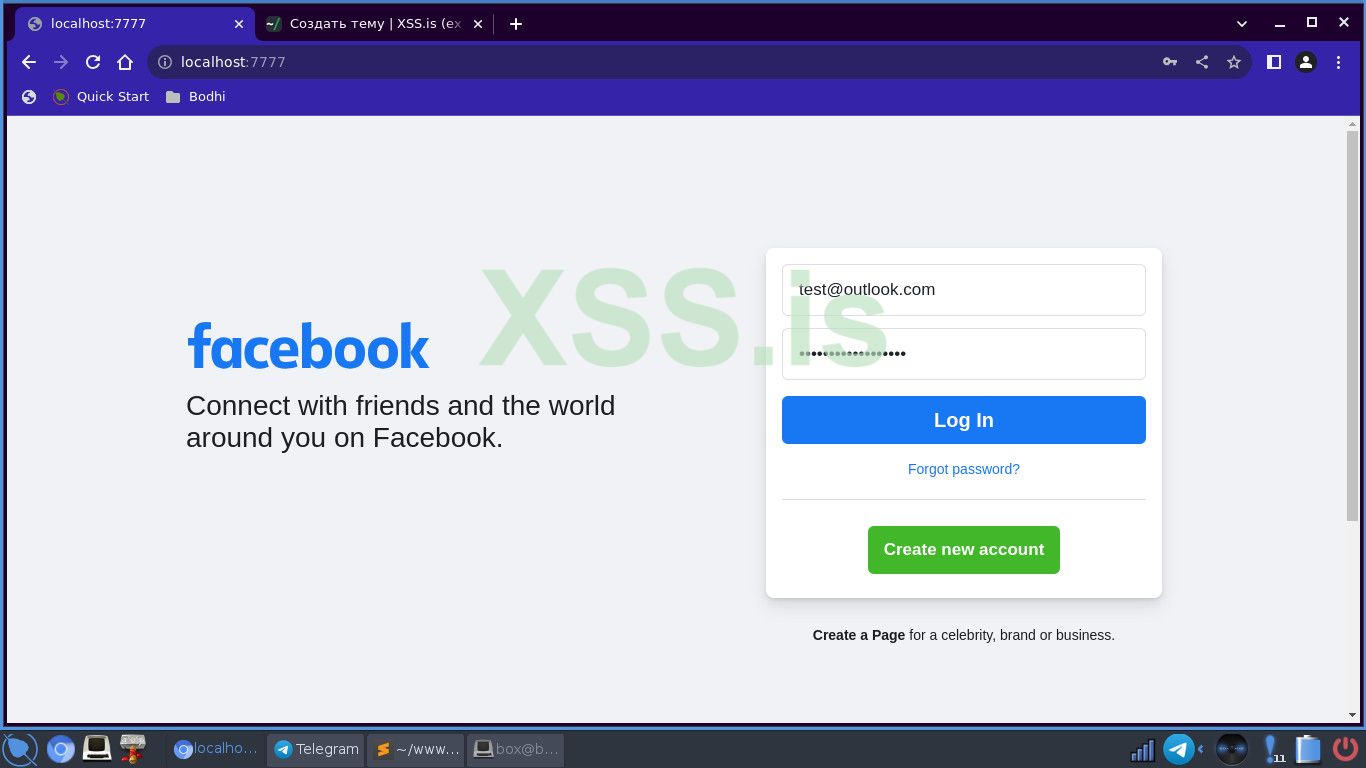Click the blue Log In button
The image size is (1366, 768).
pyautogui.click(x=964, y=420)
